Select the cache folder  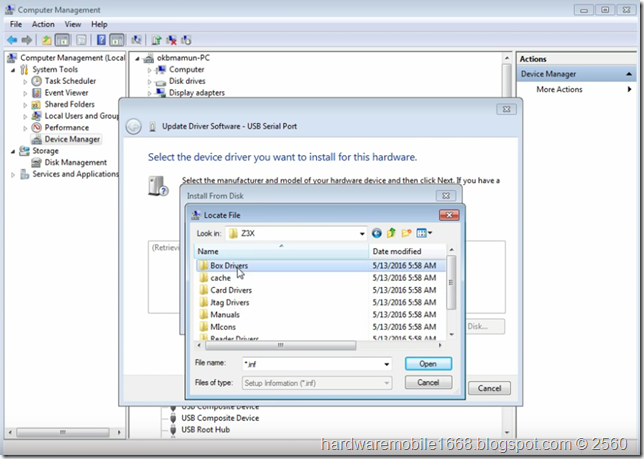221,278
